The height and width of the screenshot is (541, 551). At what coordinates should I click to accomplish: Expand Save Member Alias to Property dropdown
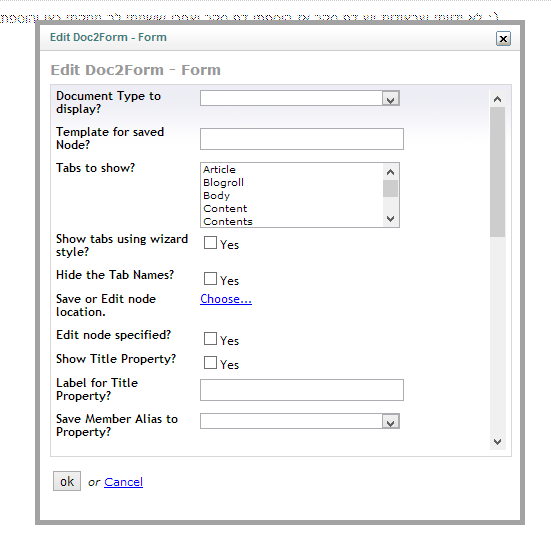pyautogui.click(x=300, y=421)
